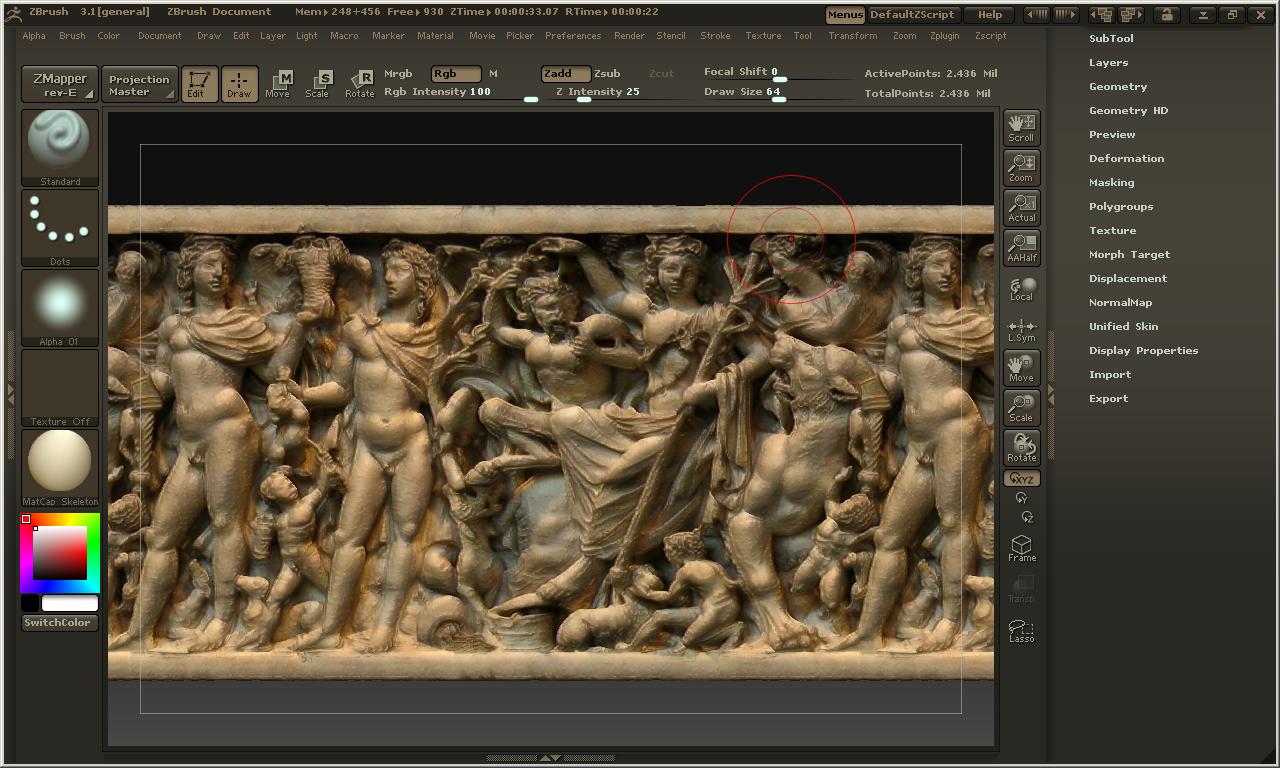
Task: Toggle L.Sym local symmetry
Action: (x=1021, y=330)
